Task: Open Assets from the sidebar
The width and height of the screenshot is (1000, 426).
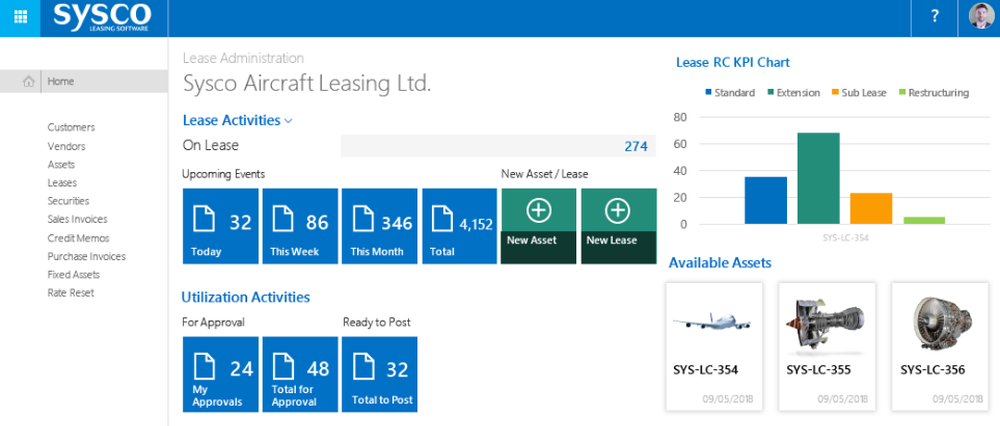Action: [61, 165]
